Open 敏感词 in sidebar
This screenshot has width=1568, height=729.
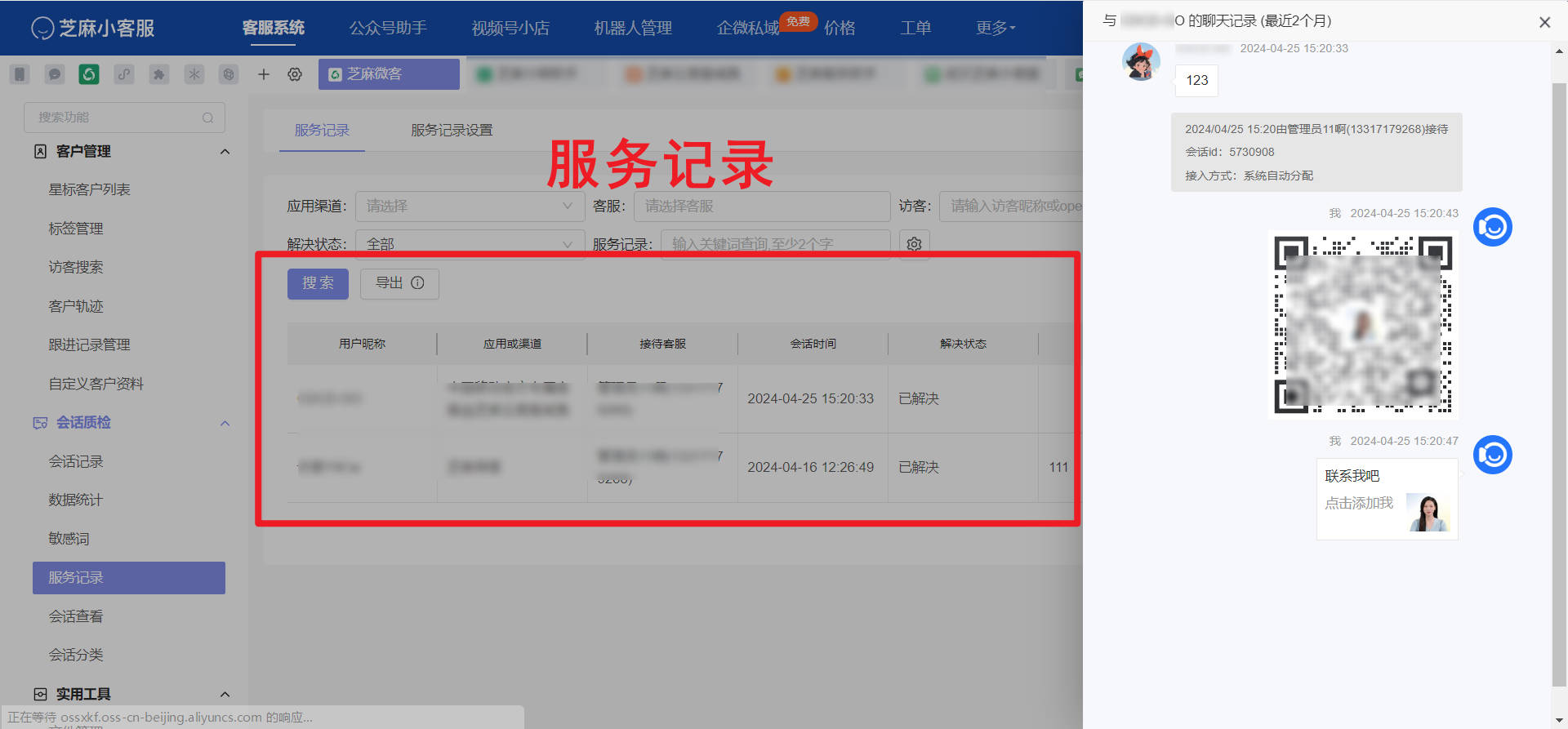[x=69, y=539]
